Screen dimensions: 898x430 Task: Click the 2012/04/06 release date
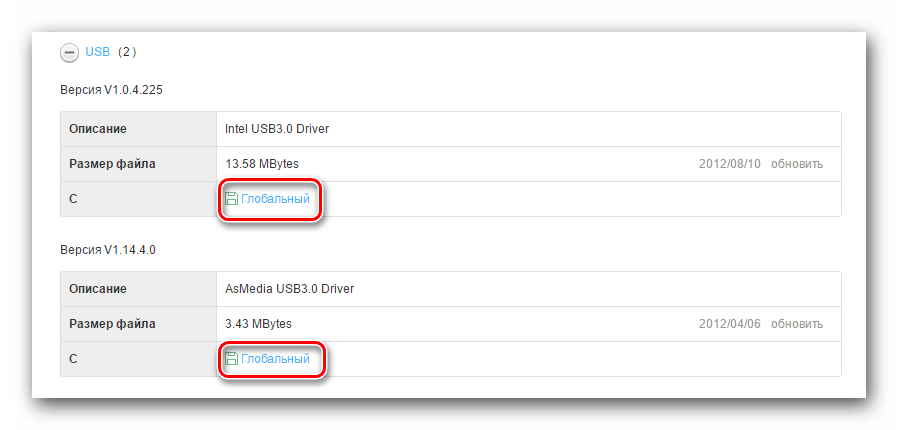[729, 324]
